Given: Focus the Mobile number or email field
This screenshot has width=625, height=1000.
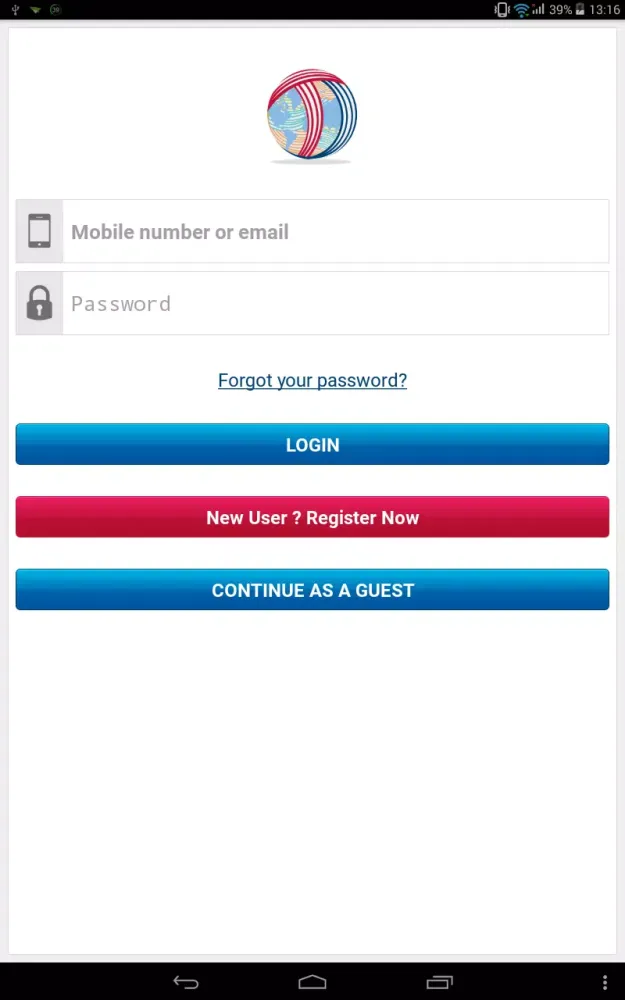Looking at the screenshot, I should pyautogui.click(x=335, y=231).
